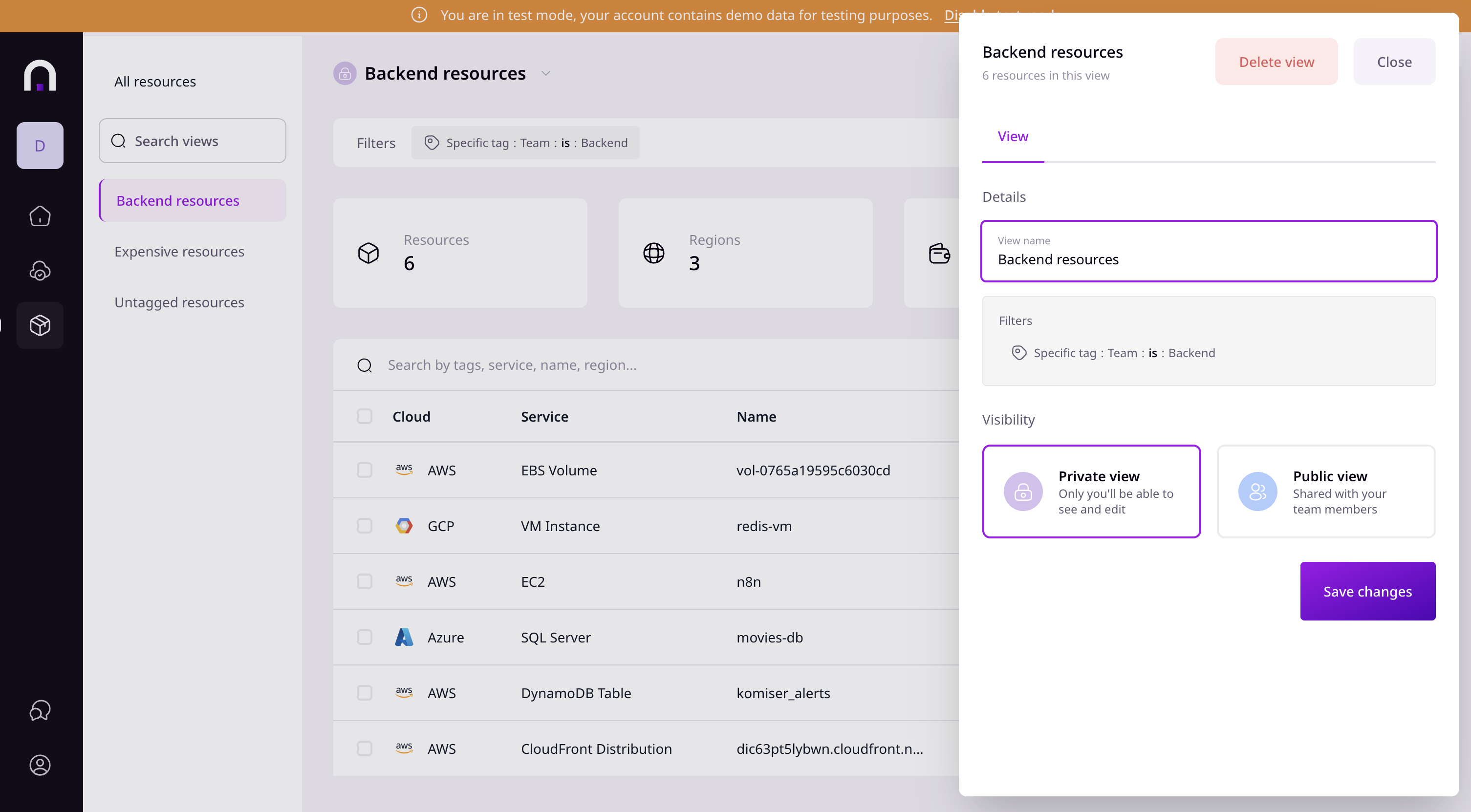Tick the checkbox for redis-vm row

click(364, 526)
